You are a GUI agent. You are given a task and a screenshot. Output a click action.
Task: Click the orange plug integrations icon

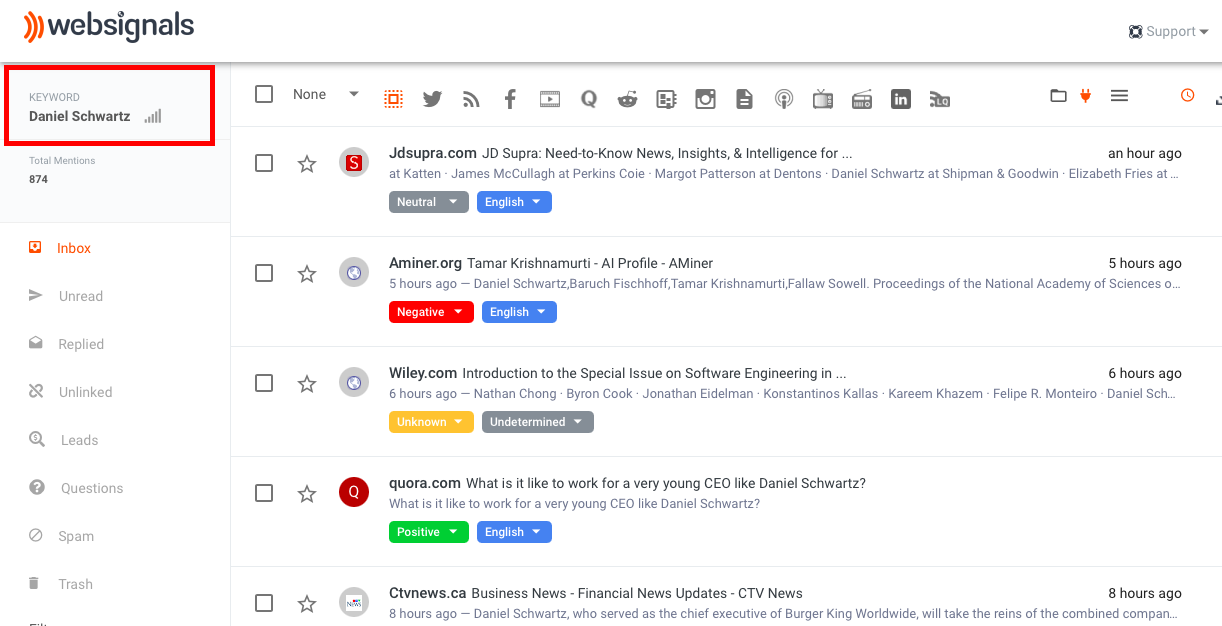pyautogui.click(x=1085, y=96)
